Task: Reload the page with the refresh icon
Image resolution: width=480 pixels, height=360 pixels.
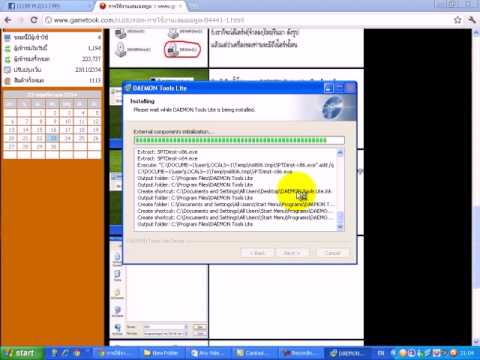Action: pos(34,20)
